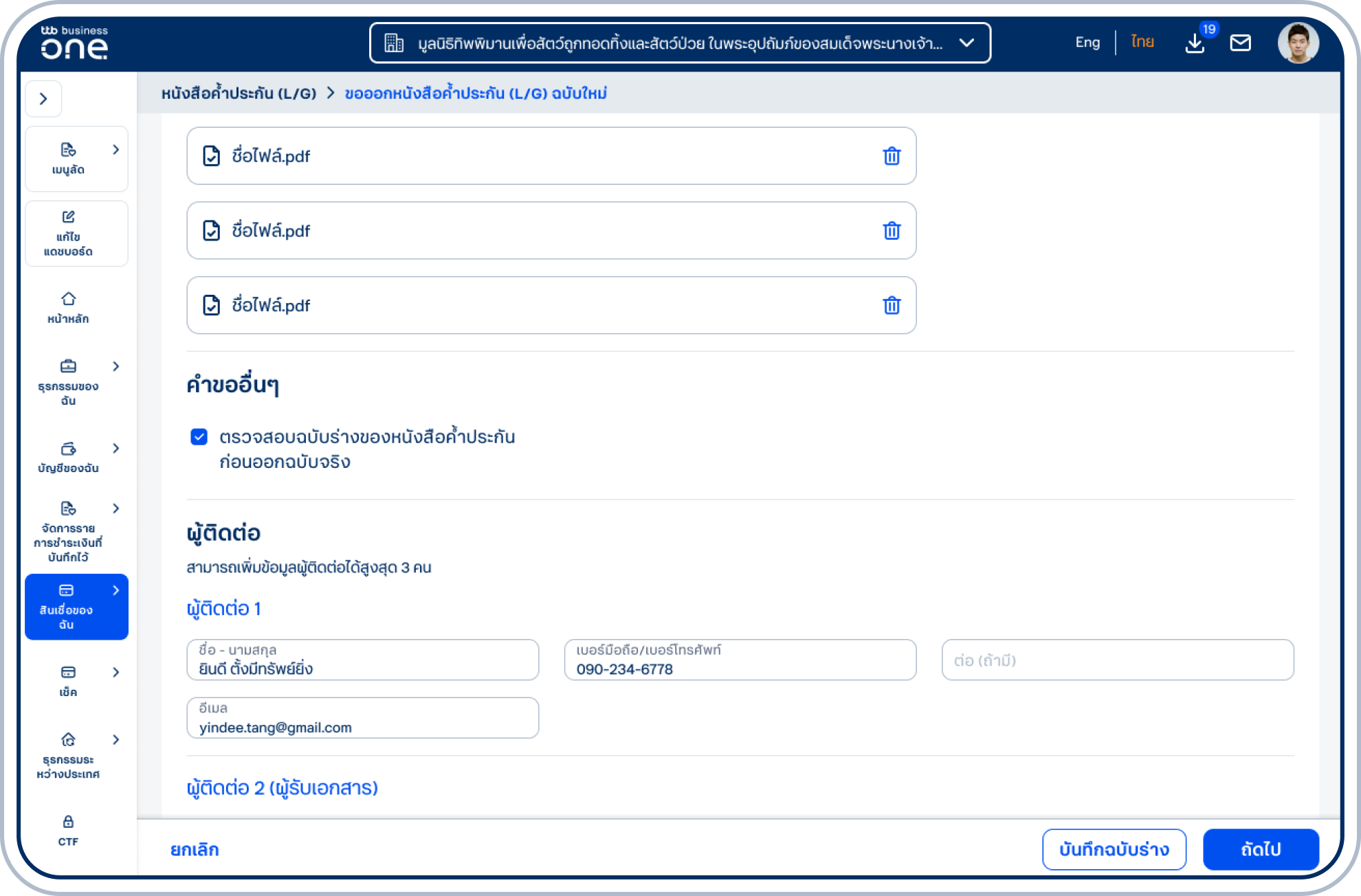Uncheck ตรวจสอบฉบับร่างของหนังสือค้ำประกัน checkbox

tap(199, 437)
